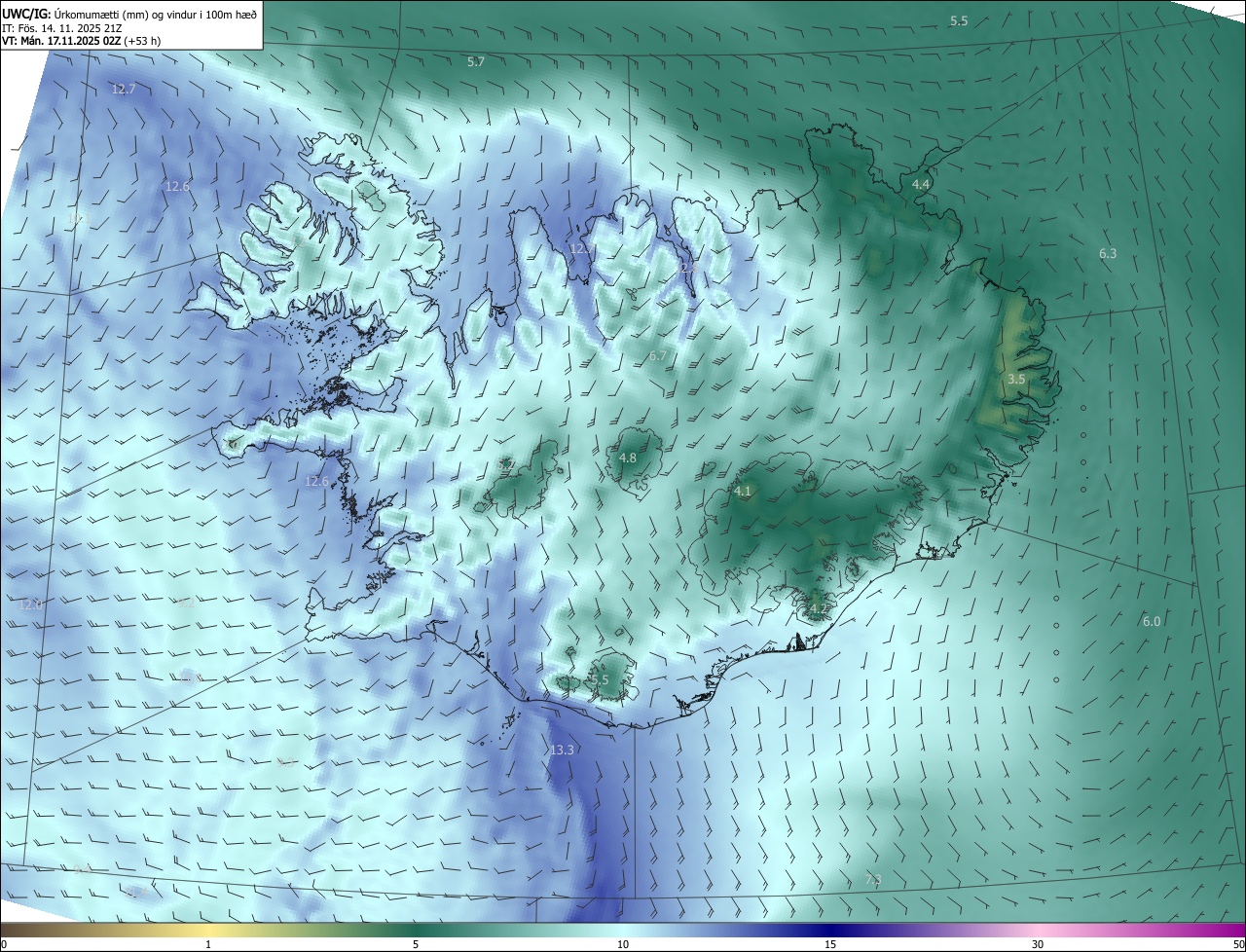The height and width of the screenshot is (952, 1246).
Task: Select the 4.4 value in the northeast
Action: (921, 184)
